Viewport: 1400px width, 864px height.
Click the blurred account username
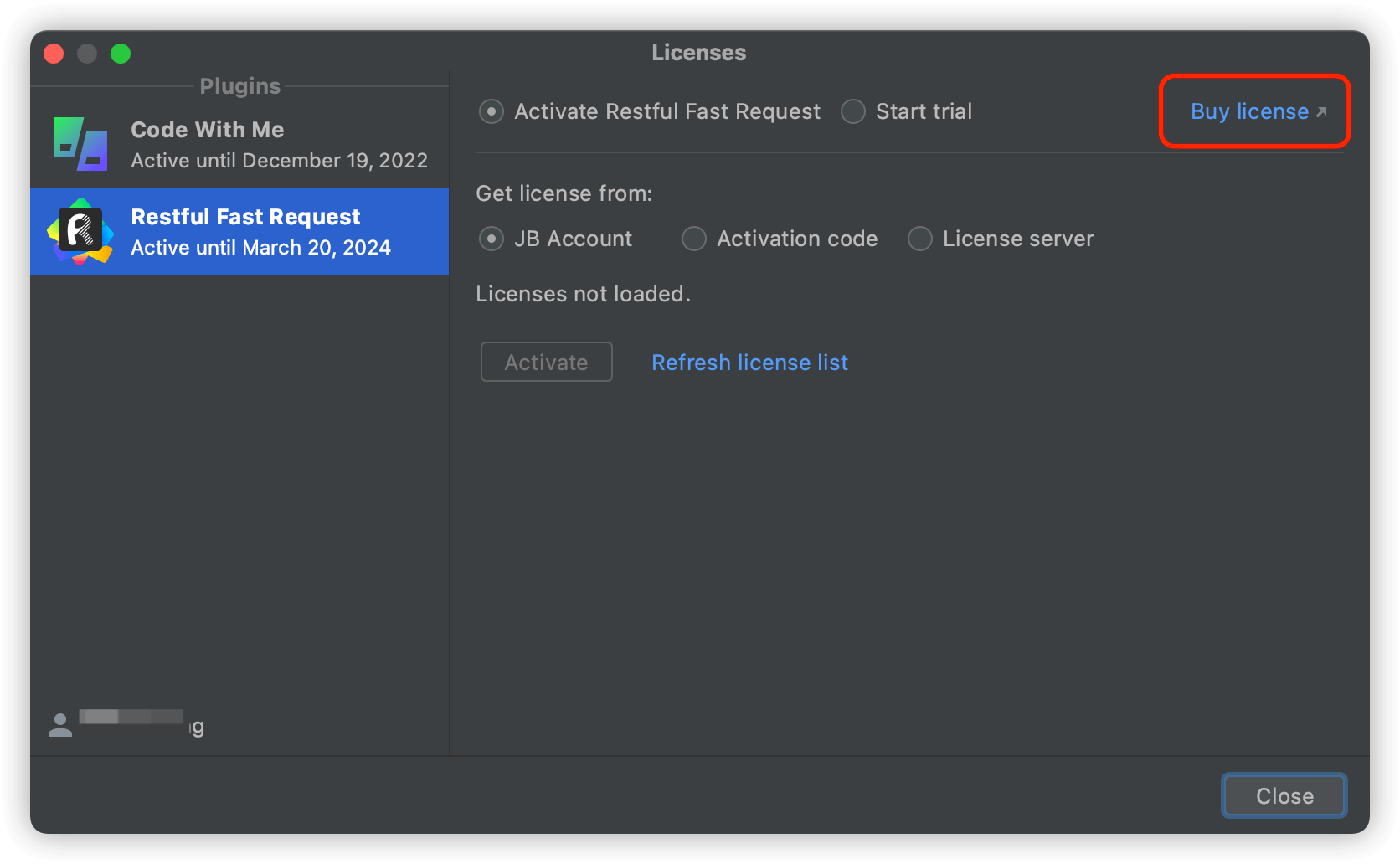(138, 720)
